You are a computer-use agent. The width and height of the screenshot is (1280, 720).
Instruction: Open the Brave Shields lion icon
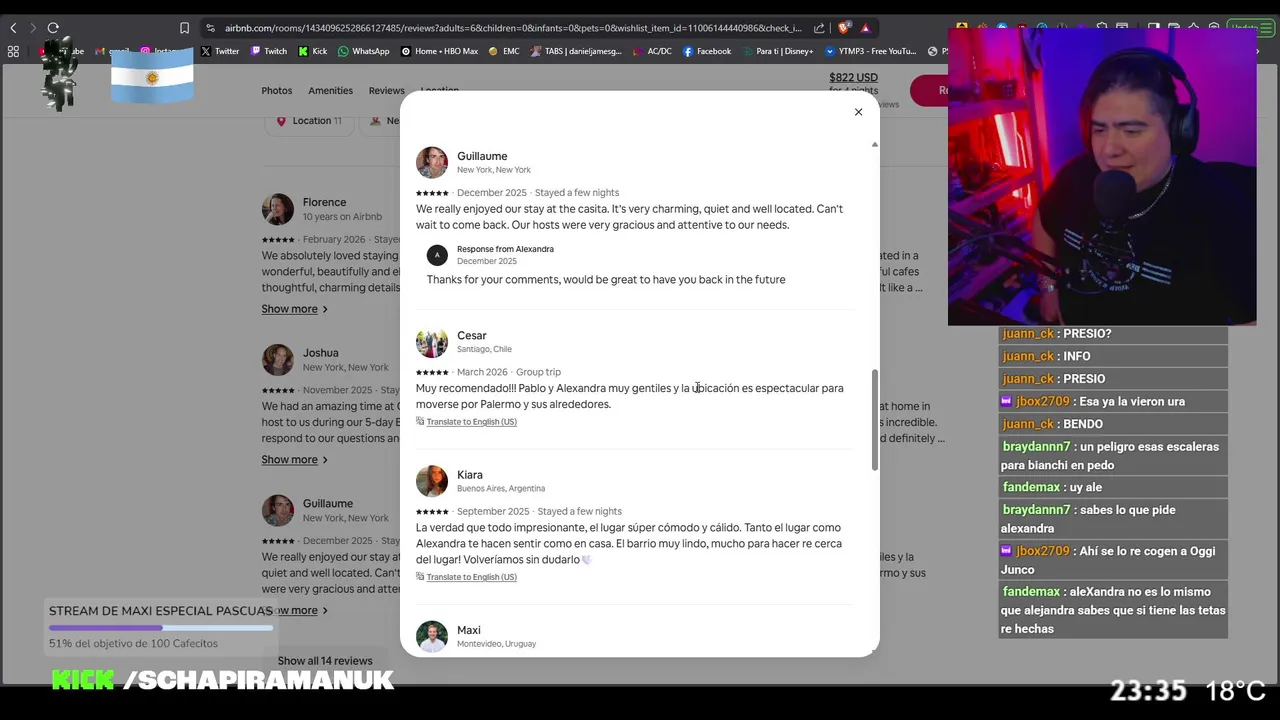(x=845, y=28)
